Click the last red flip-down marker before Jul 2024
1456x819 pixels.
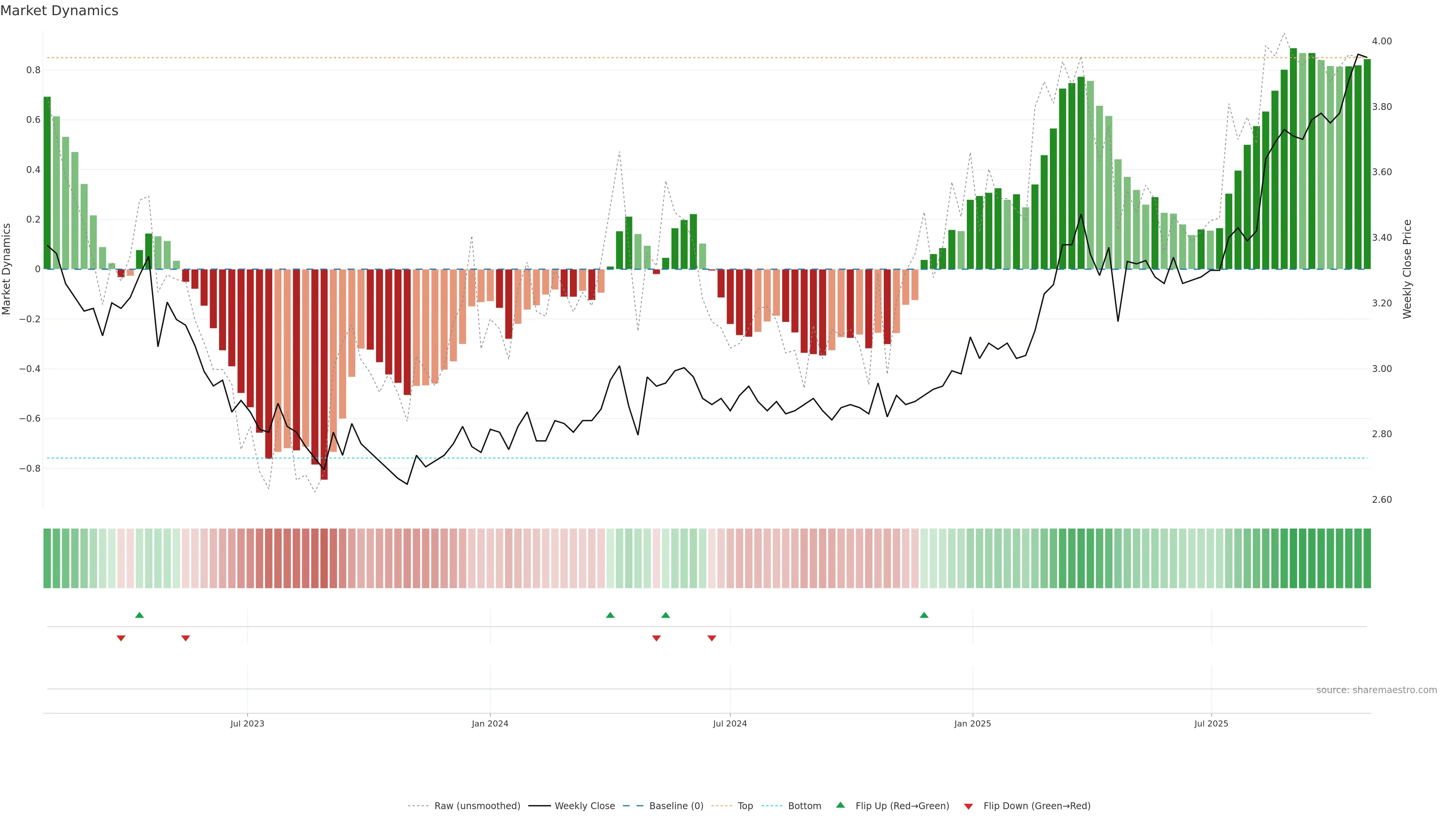point(712,638)
